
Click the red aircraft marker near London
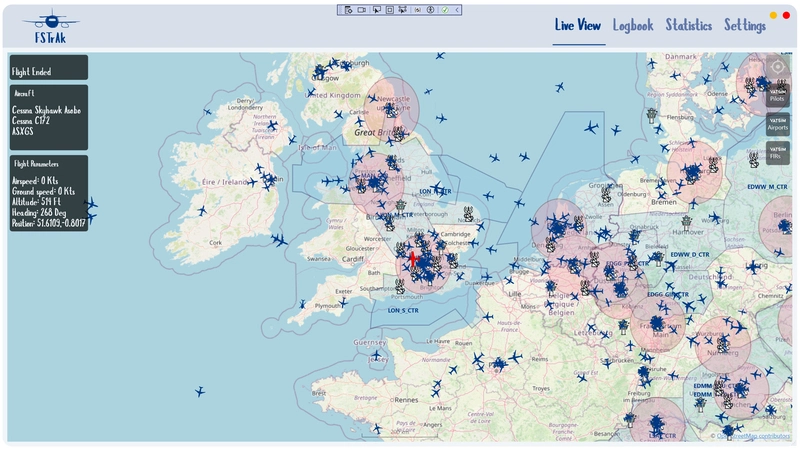(412, 259)
